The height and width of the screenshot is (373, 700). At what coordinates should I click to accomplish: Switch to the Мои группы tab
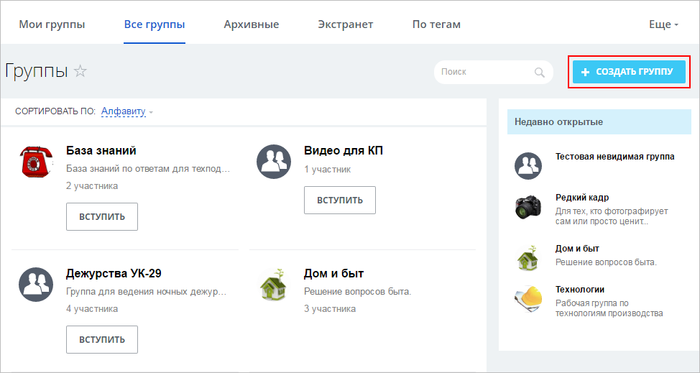(x=52, y=24)
